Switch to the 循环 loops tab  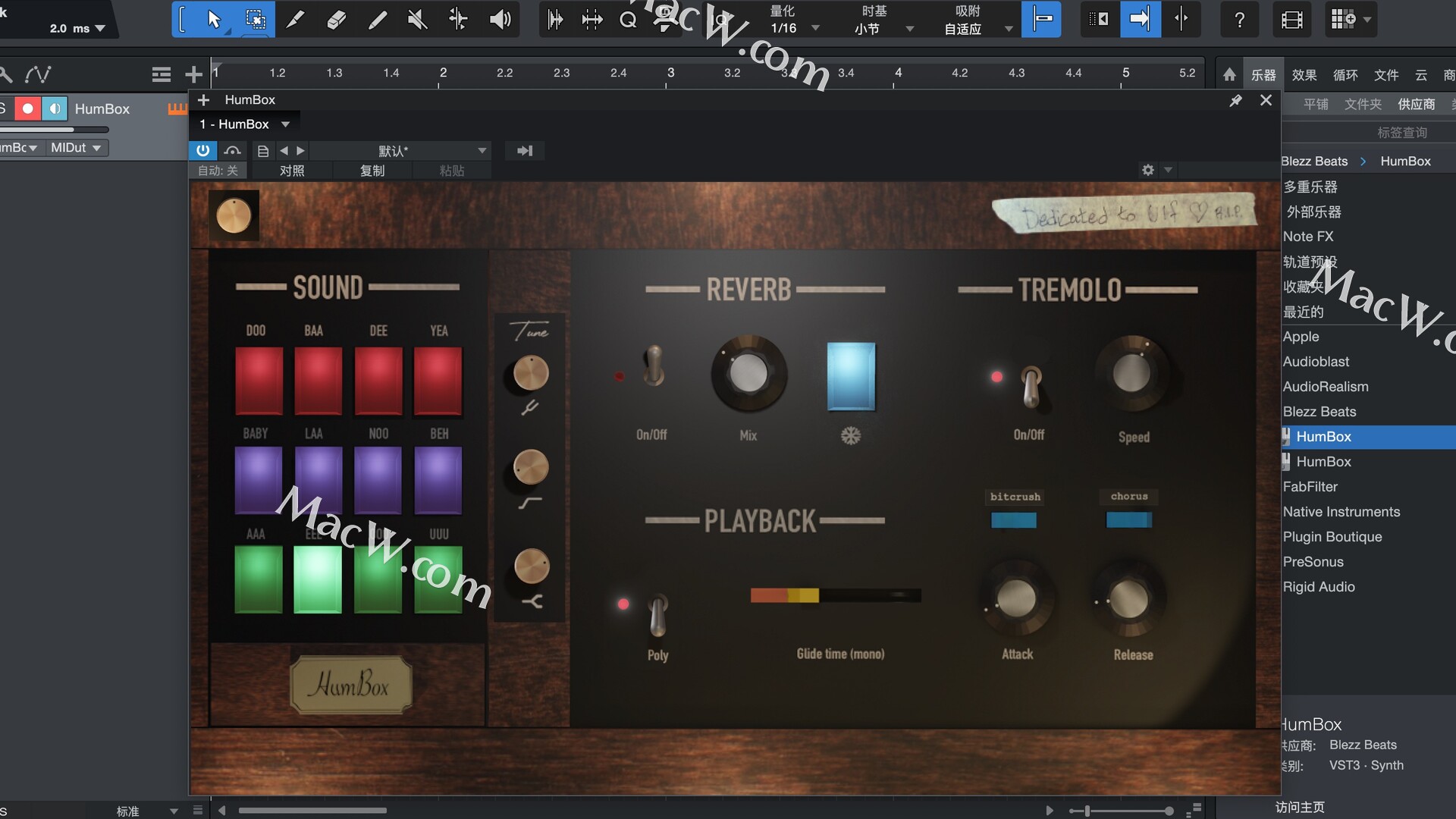tap(1345, 74)
